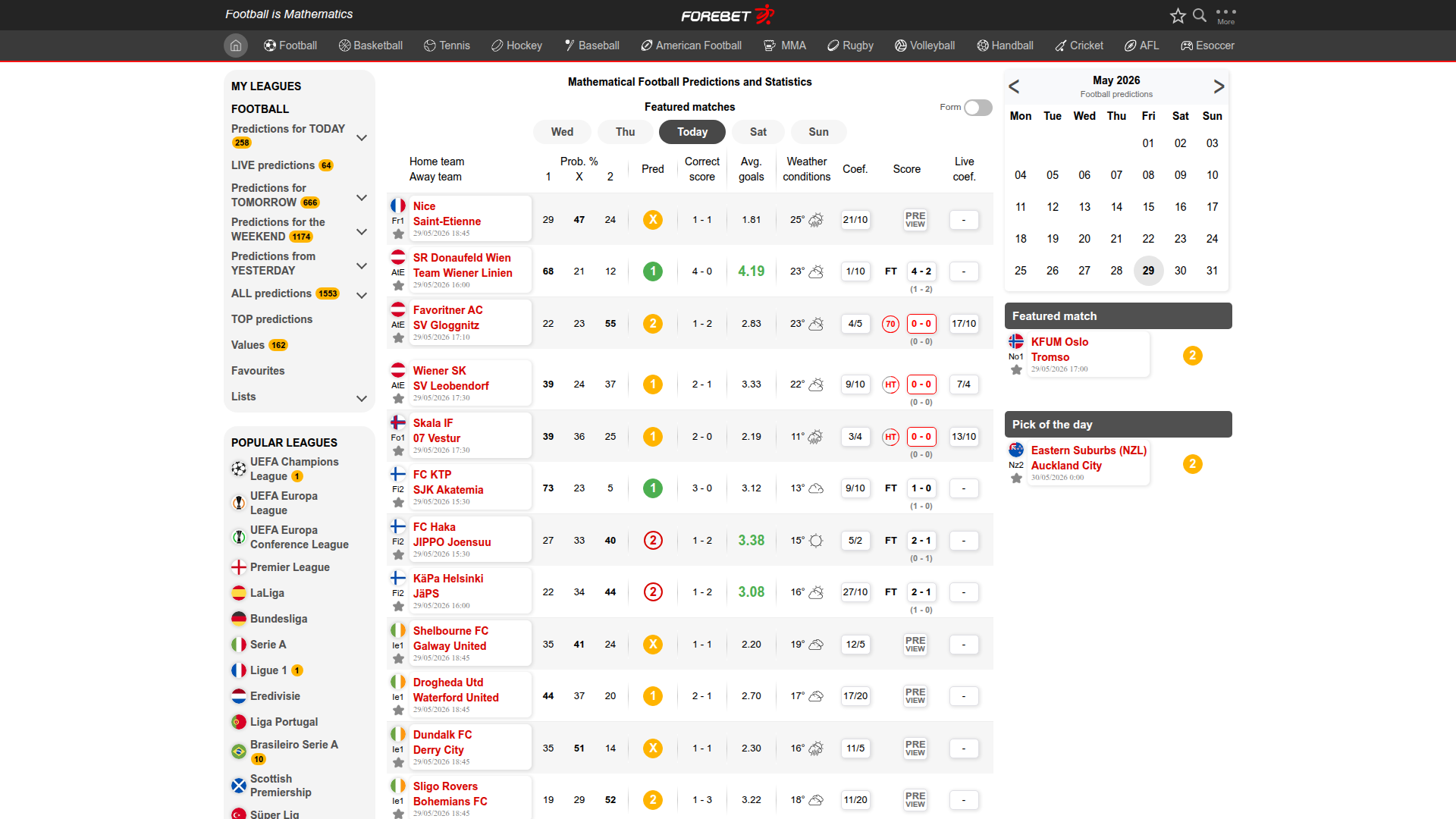Open the Cricket menu item

[1079, 45]
